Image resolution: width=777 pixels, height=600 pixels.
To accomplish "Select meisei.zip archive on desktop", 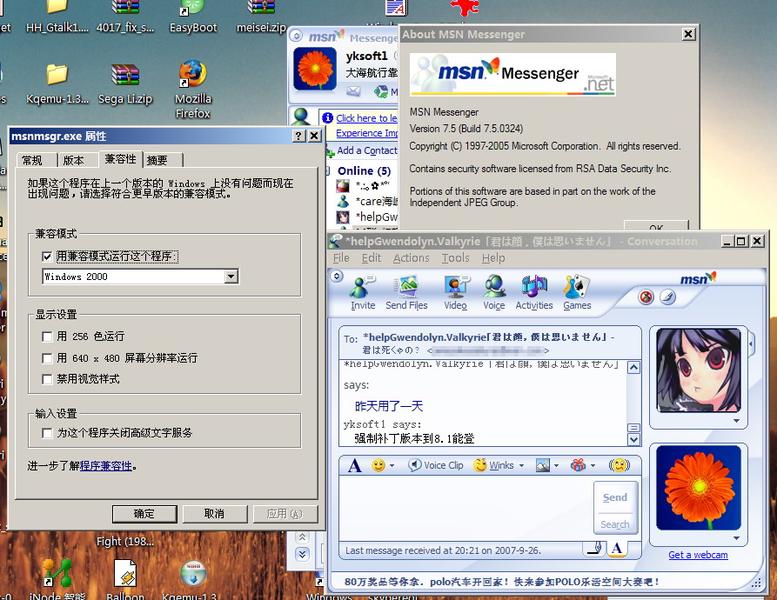I will point(261,17).
